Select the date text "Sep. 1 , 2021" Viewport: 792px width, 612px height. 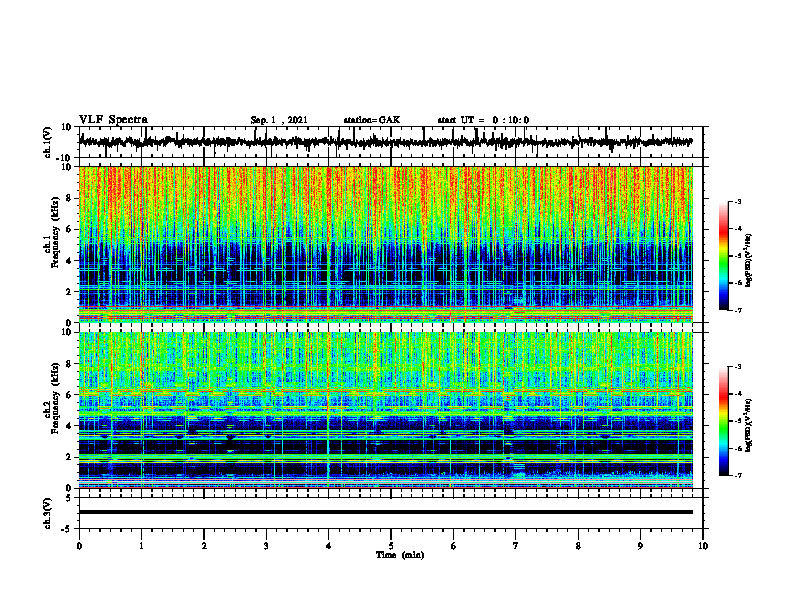pyautogui.click(x=279, y=120)
